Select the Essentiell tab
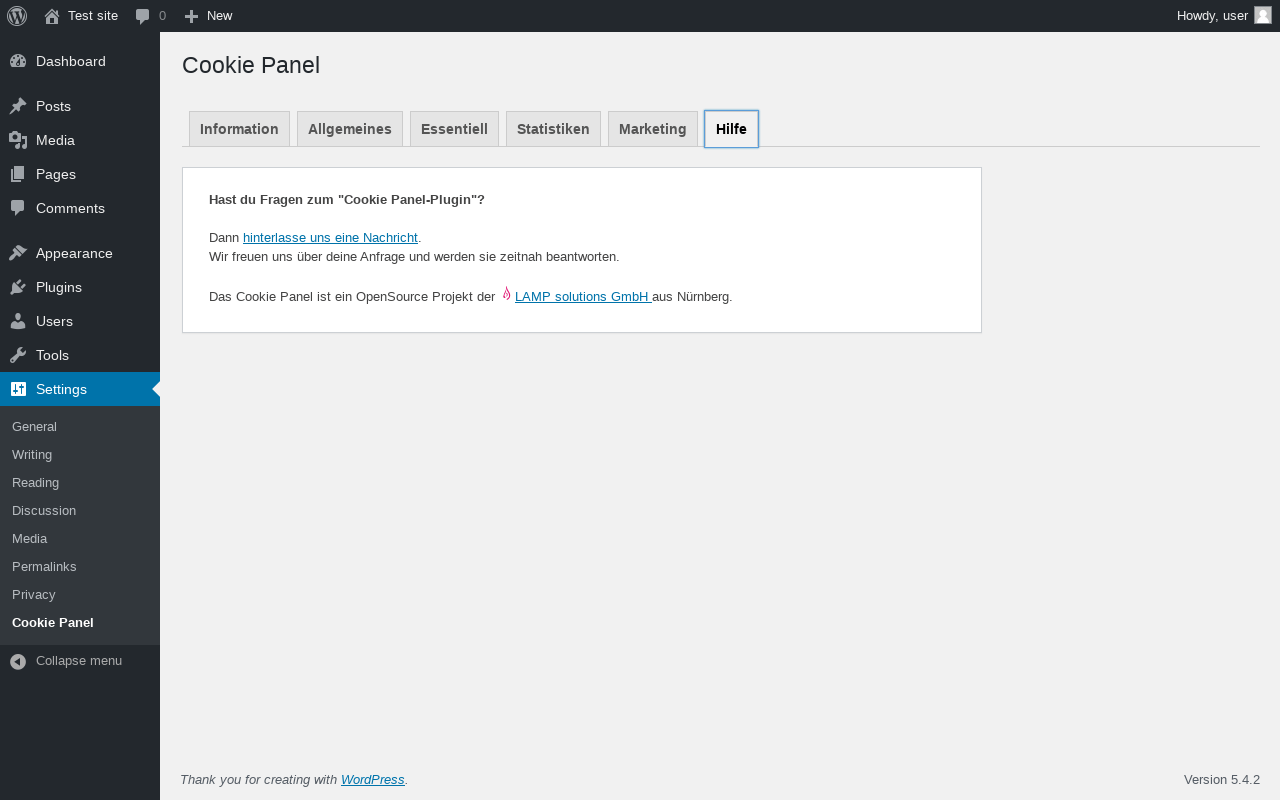 click(454, 129)
